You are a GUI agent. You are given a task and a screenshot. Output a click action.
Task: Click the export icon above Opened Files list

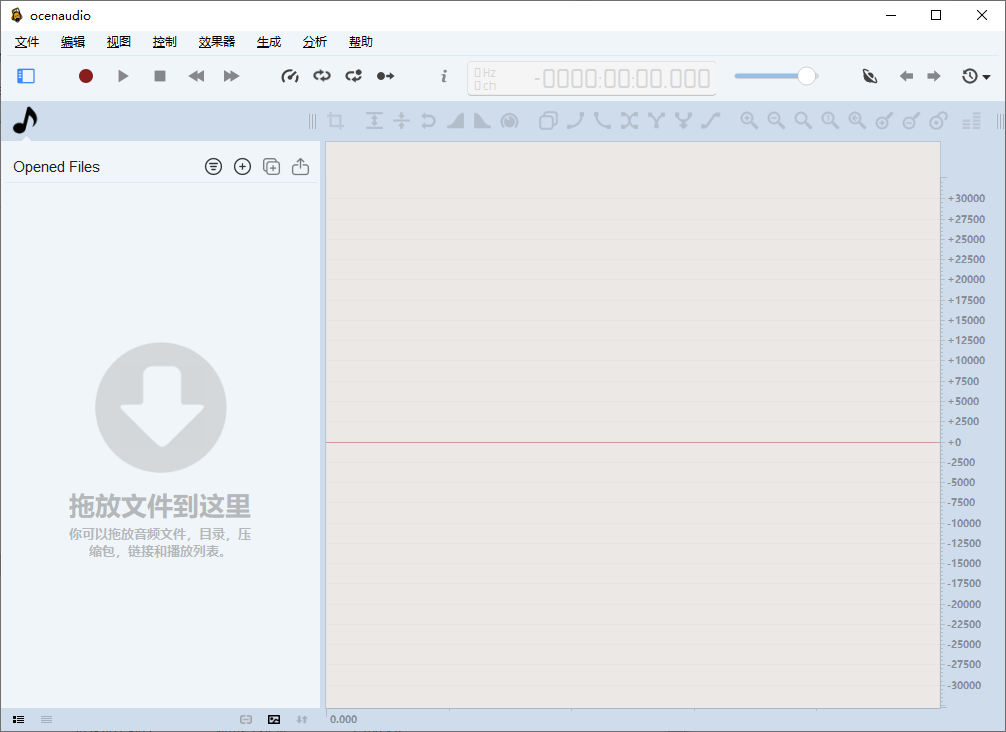pos(300,166)
